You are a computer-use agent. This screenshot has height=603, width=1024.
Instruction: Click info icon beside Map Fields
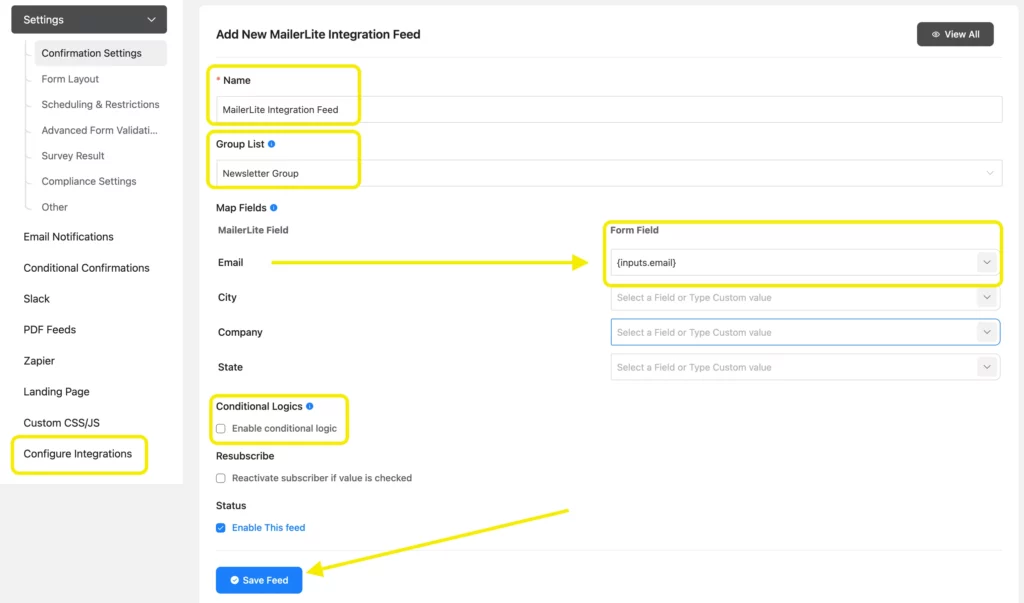tap(274, 208)
